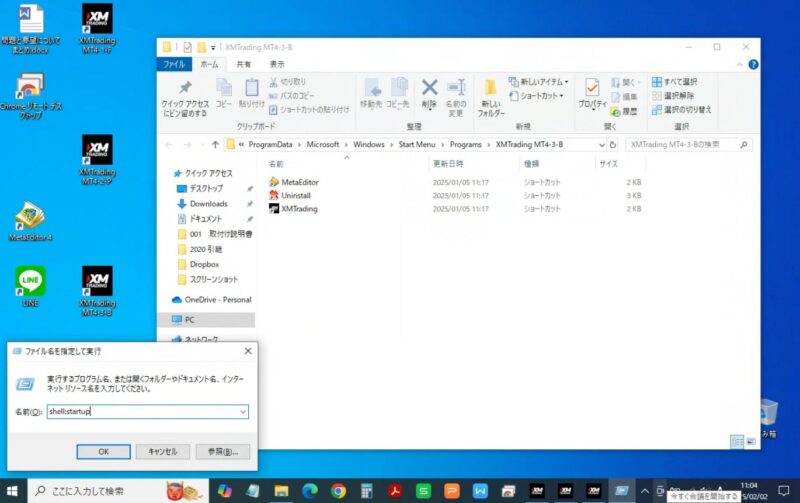Click the Paste shortcut icon
The image size is (800, 503).
(x=273, y=109)
